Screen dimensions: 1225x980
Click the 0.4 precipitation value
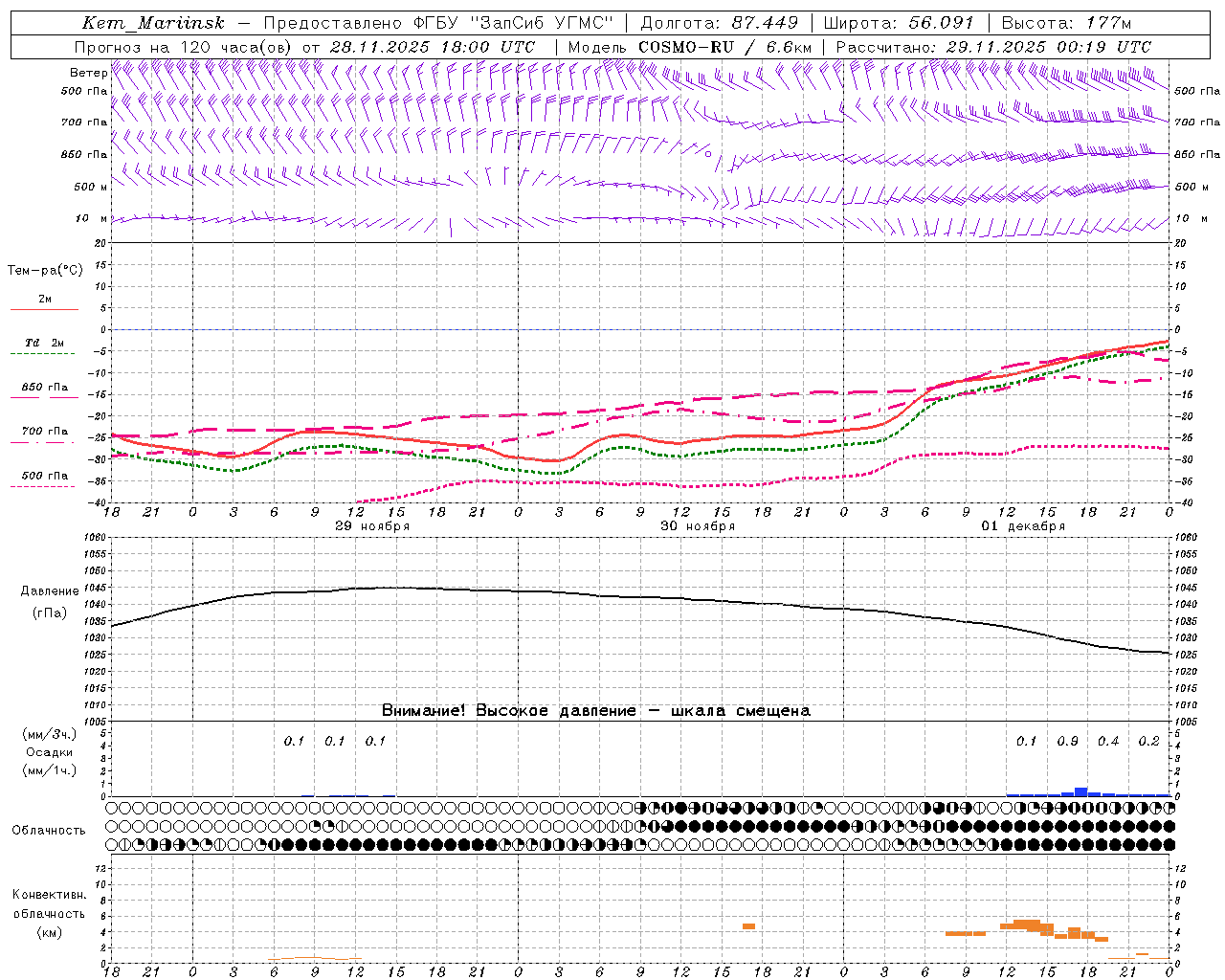[1108, 742]
